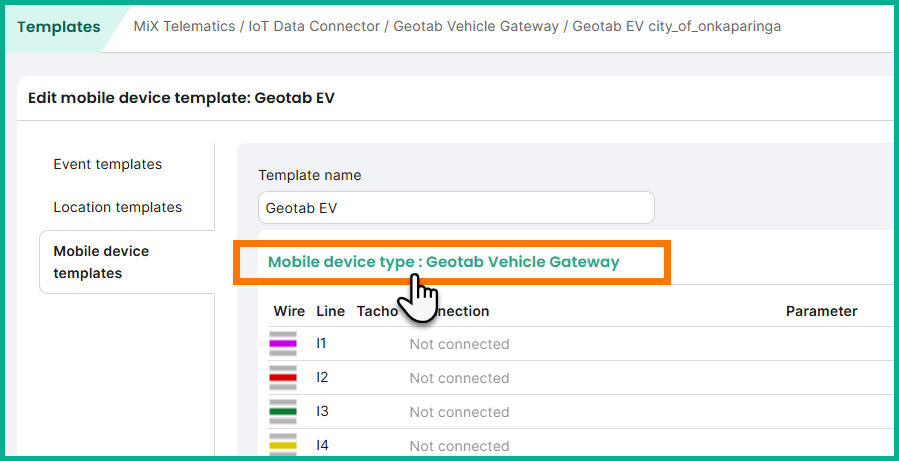Image resolution: width=899 pixels, height=461 pixels.
Task: Click the red wire icon for I2
Action: pyautogui.click(x=283, y=378)
